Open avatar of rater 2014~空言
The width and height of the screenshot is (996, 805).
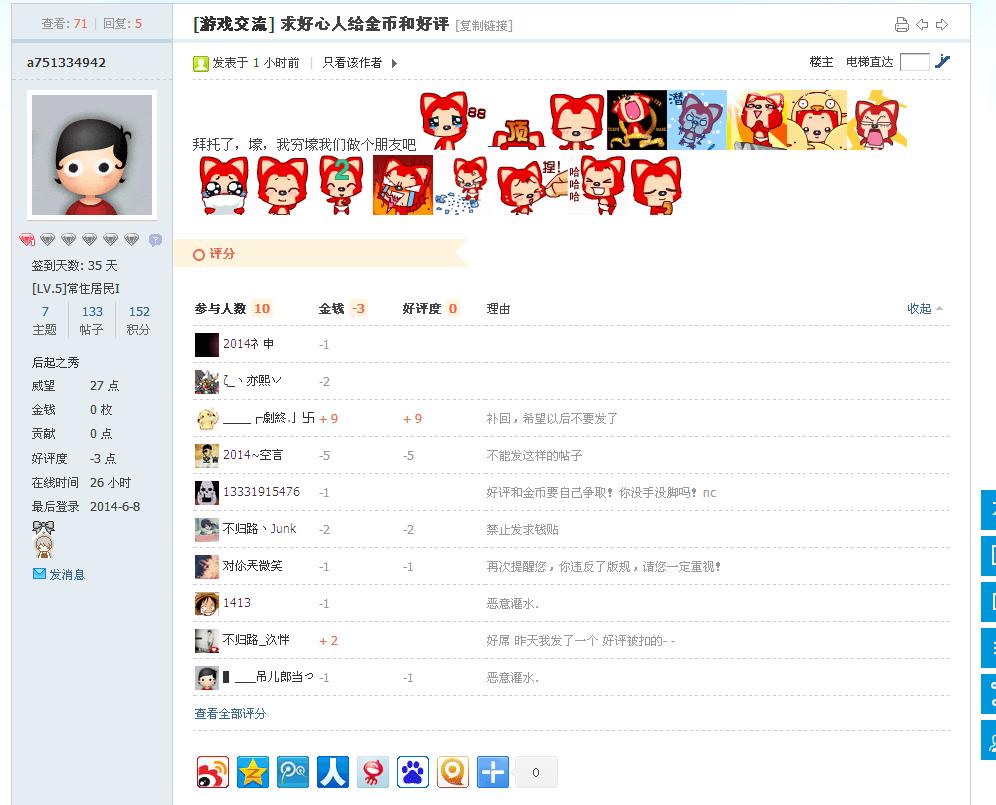pos(206,456)
